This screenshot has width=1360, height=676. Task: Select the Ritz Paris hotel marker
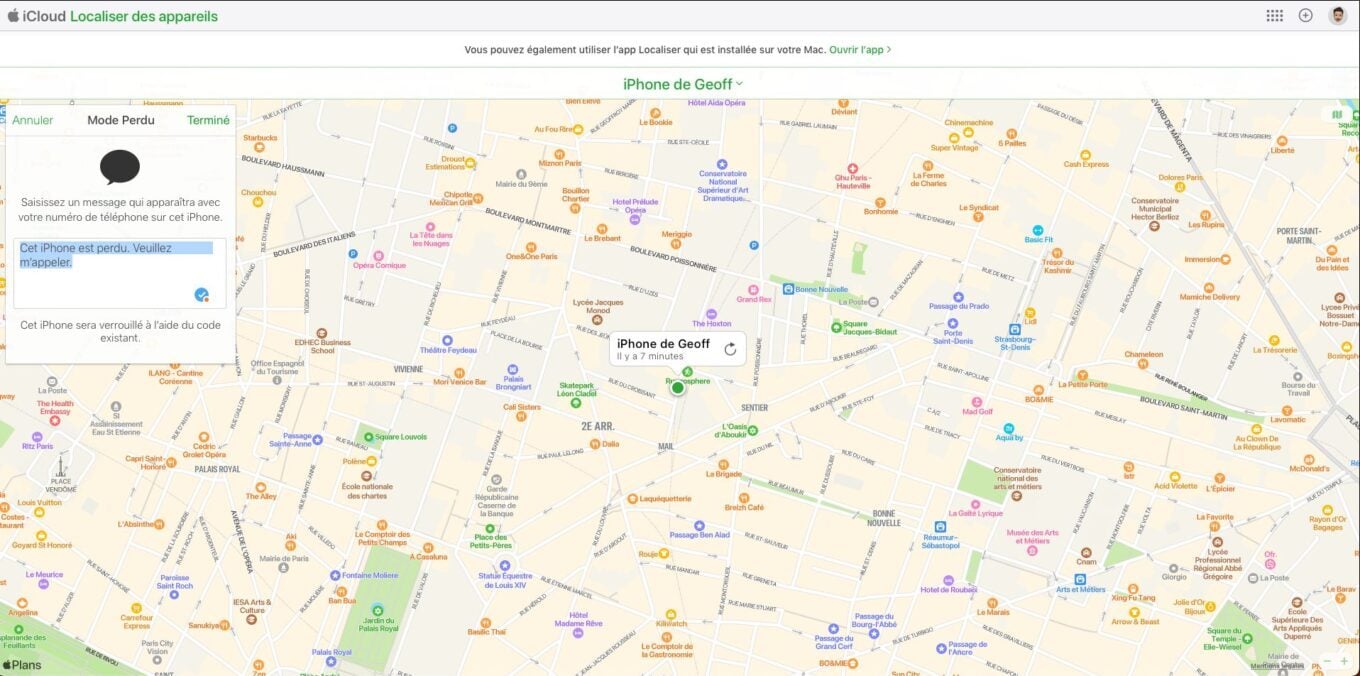[37, 437]
